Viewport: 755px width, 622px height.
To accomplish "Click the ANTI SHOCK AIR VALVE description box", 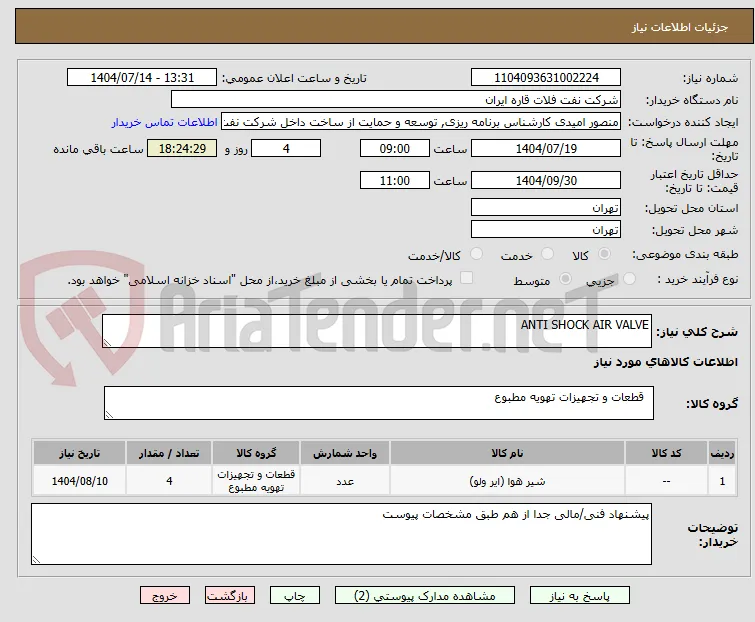I will (x=377, y=331).
